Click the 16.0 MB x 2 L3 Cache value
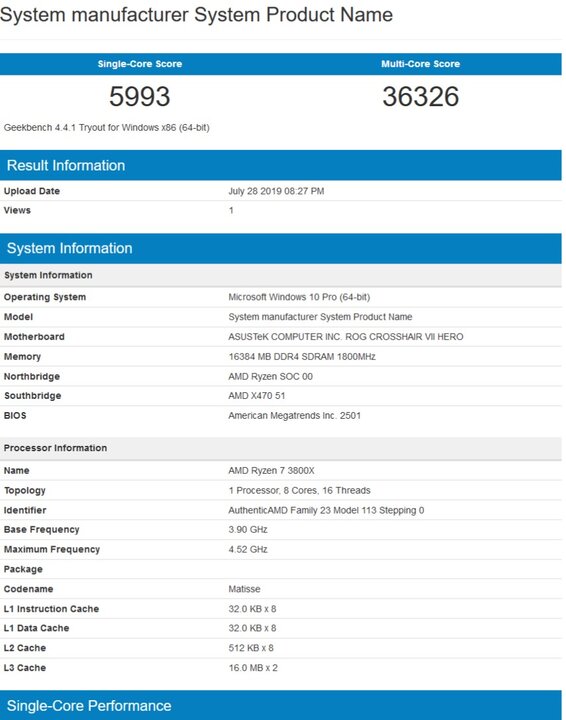The image size is (566, 720). click(253, 668)
